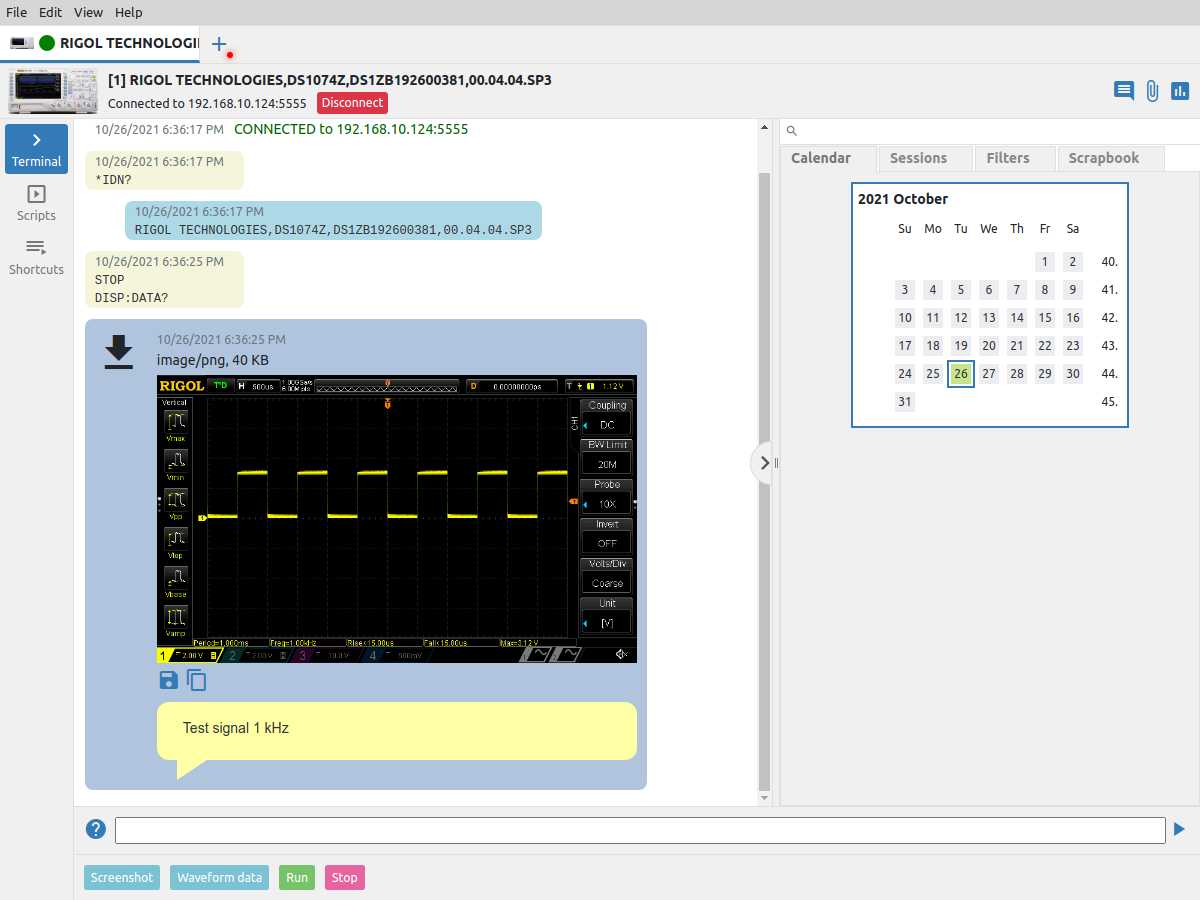Collapse the right side panel with chevron
Image resolution: width=1200 pixels, height=900 pixels.
[x=764, y=463]
